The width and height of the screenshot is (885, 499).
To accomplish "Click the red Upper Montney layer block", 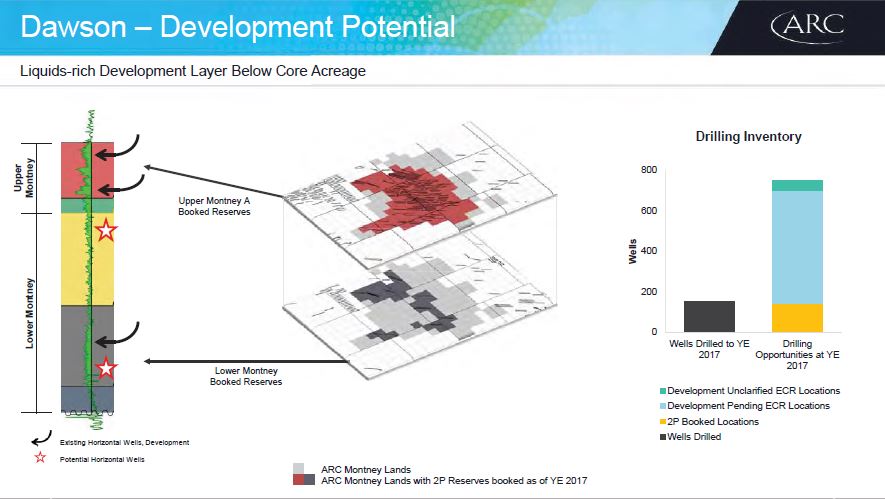I will tap(87, 170).
